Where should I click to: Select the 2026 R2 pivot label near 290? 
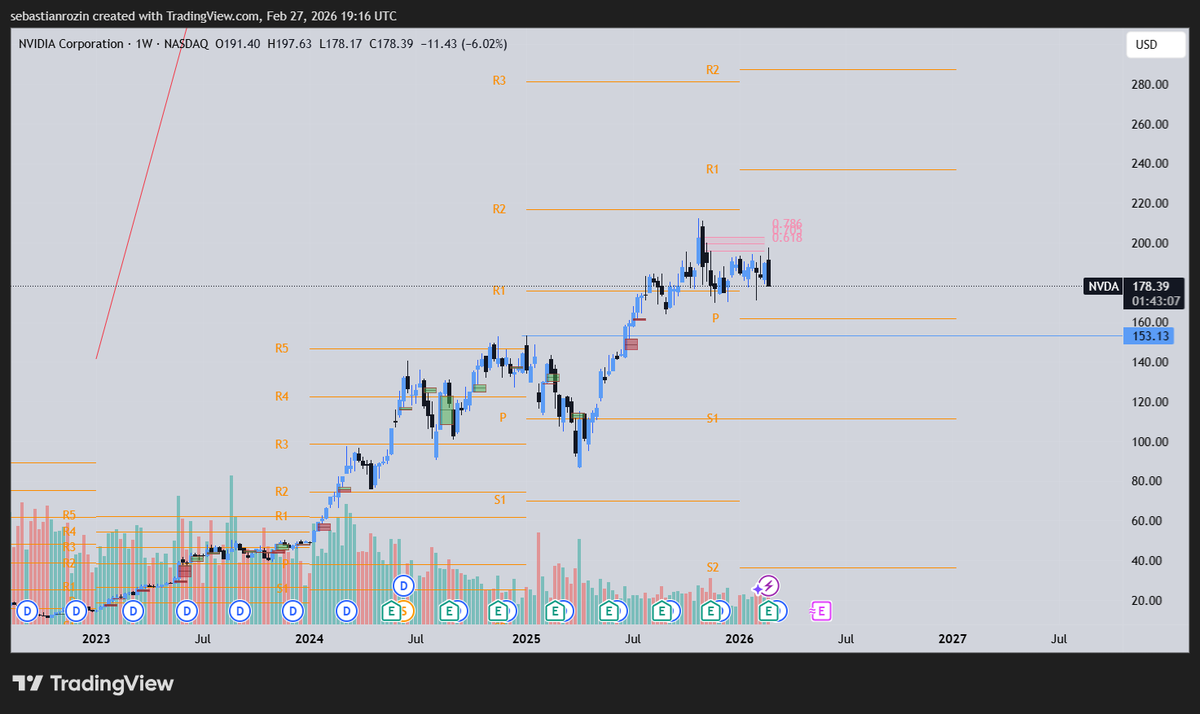pos(712,70)
